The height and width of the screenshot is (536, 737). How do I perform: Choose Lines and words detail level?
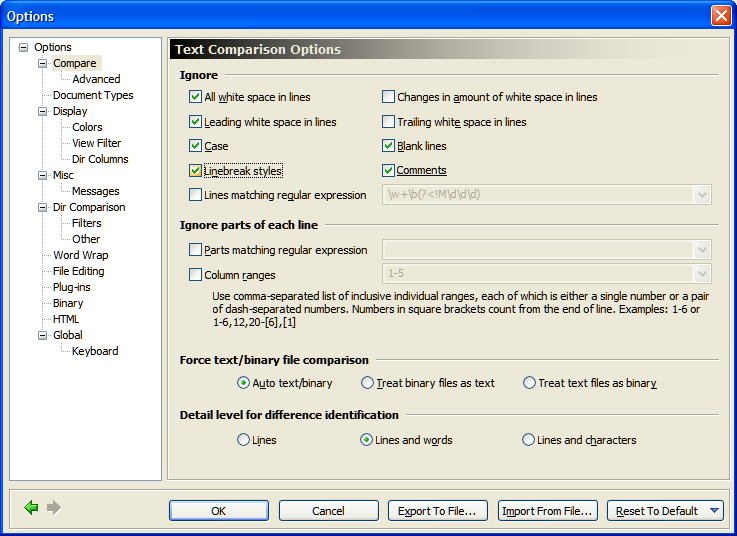tap(367, 440)
